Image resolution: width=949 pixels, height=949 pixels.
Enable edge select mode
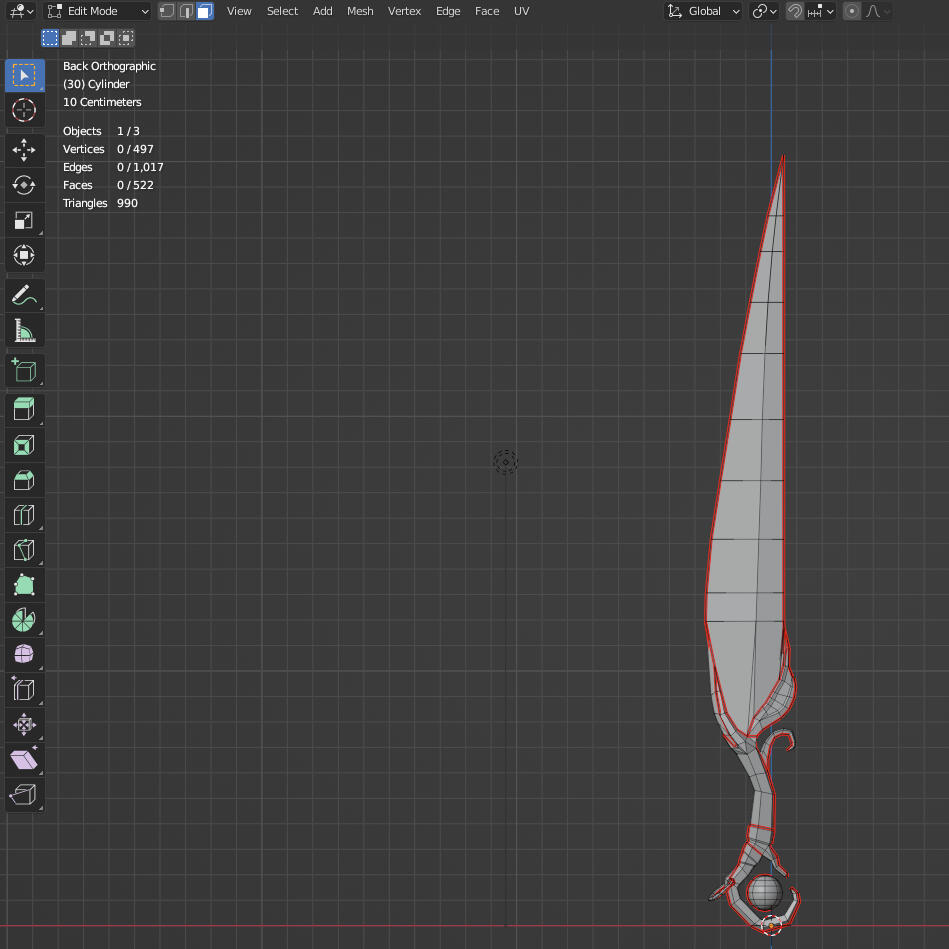click(186, 11)
